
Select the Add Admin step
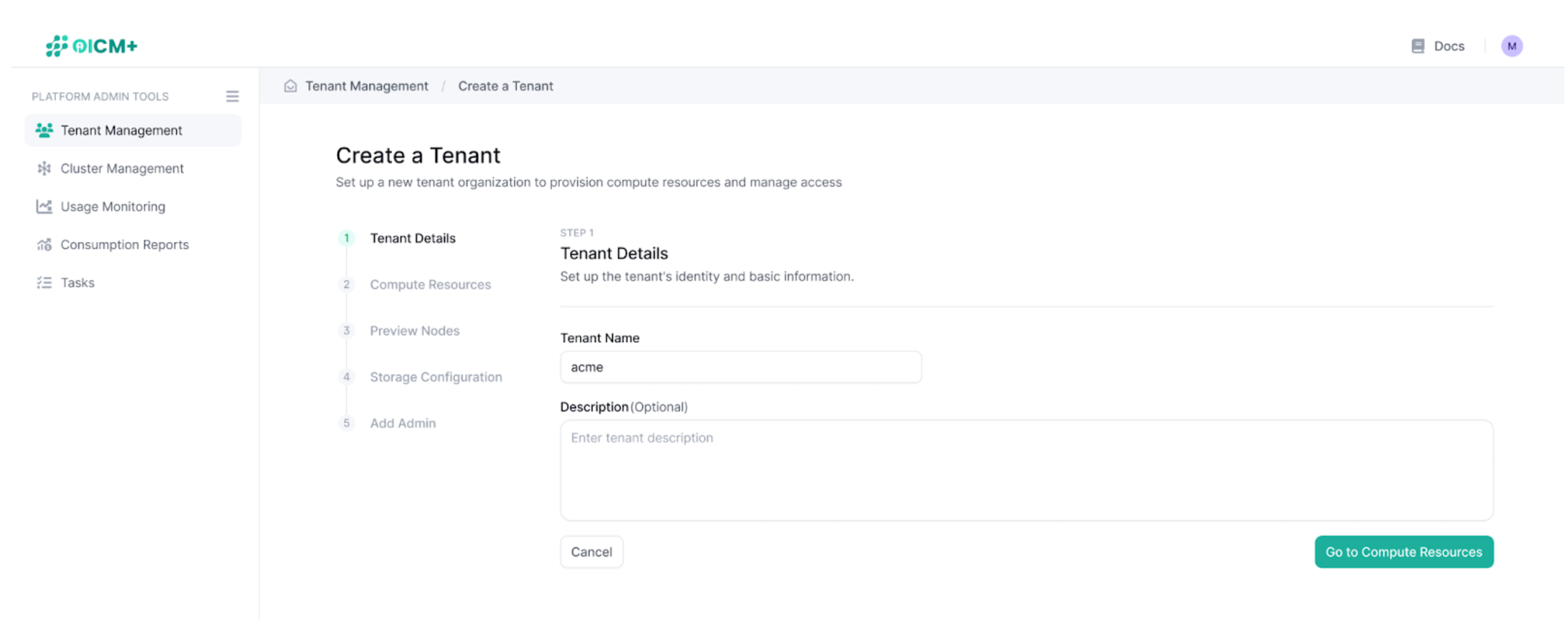pyautogui.click(x=403, y=423)
